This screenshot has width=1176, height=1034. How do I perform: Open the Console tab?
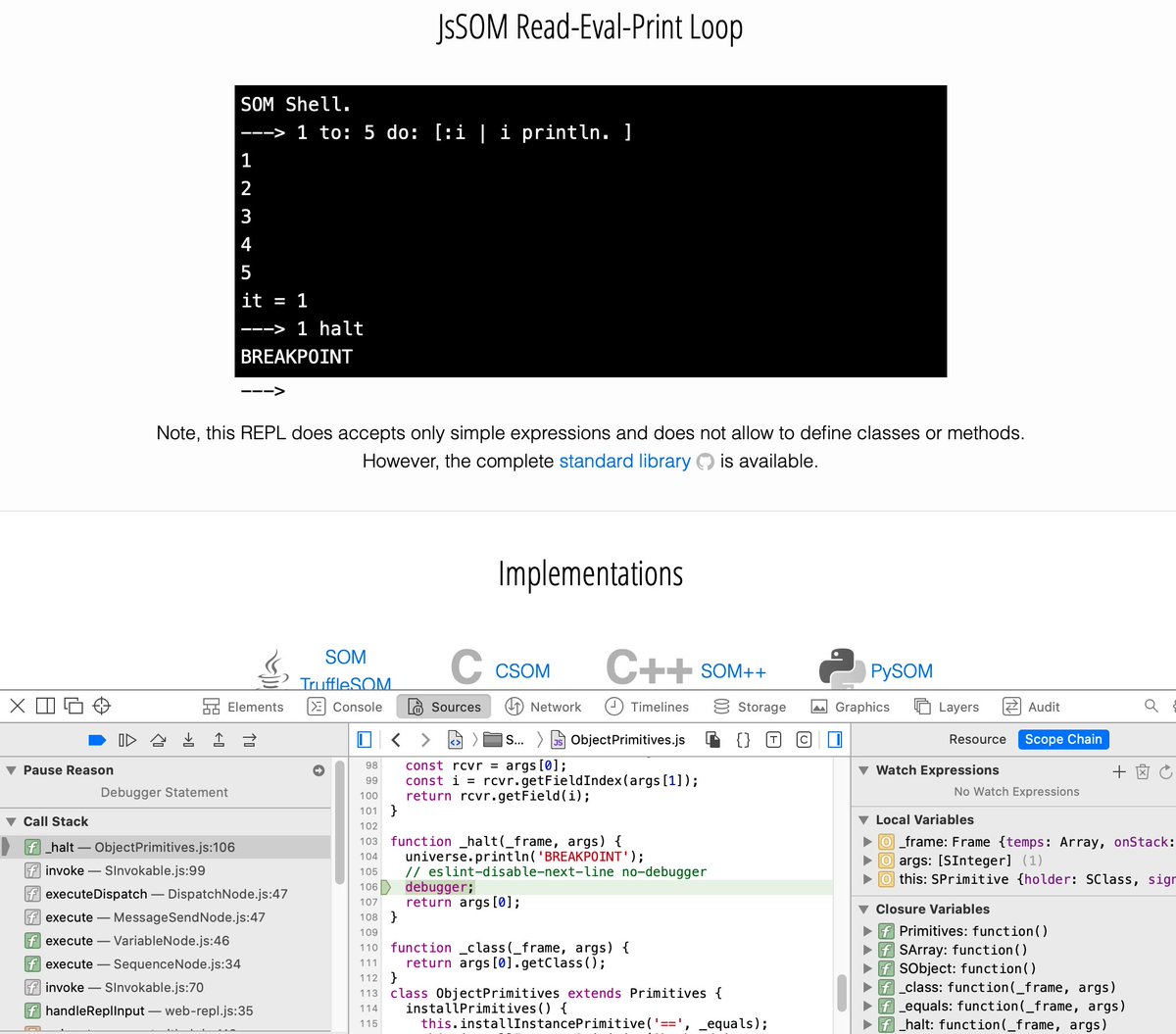coord(345,707)
